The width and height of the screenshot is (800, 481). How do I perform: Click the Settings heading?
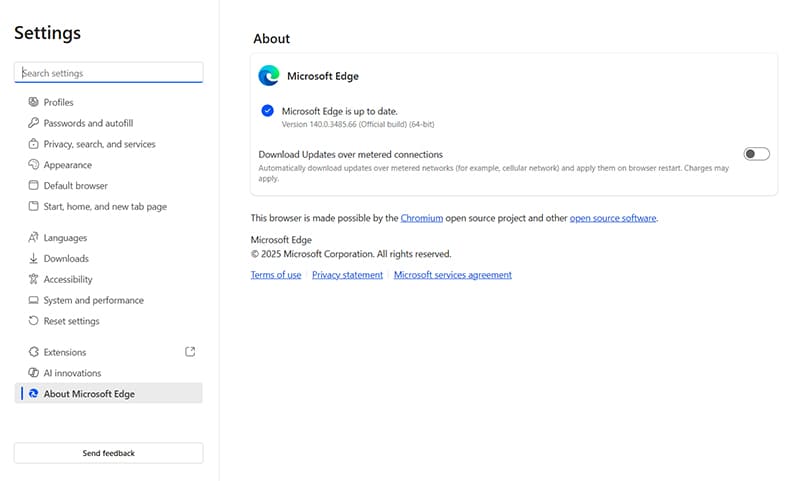[47, 33]
